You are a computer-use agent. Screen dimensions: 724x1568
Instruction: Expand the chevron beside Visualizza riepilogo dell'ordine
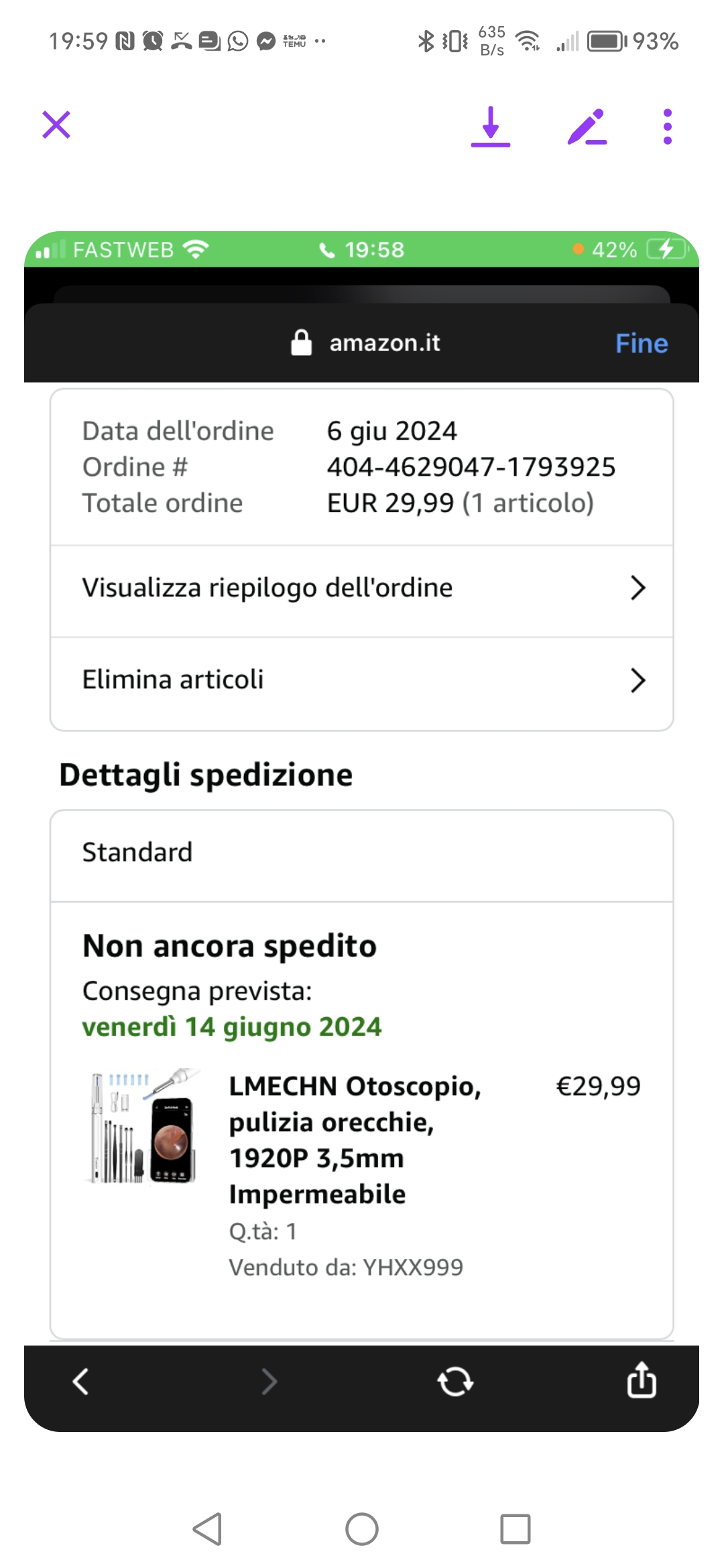pos(638,588)
